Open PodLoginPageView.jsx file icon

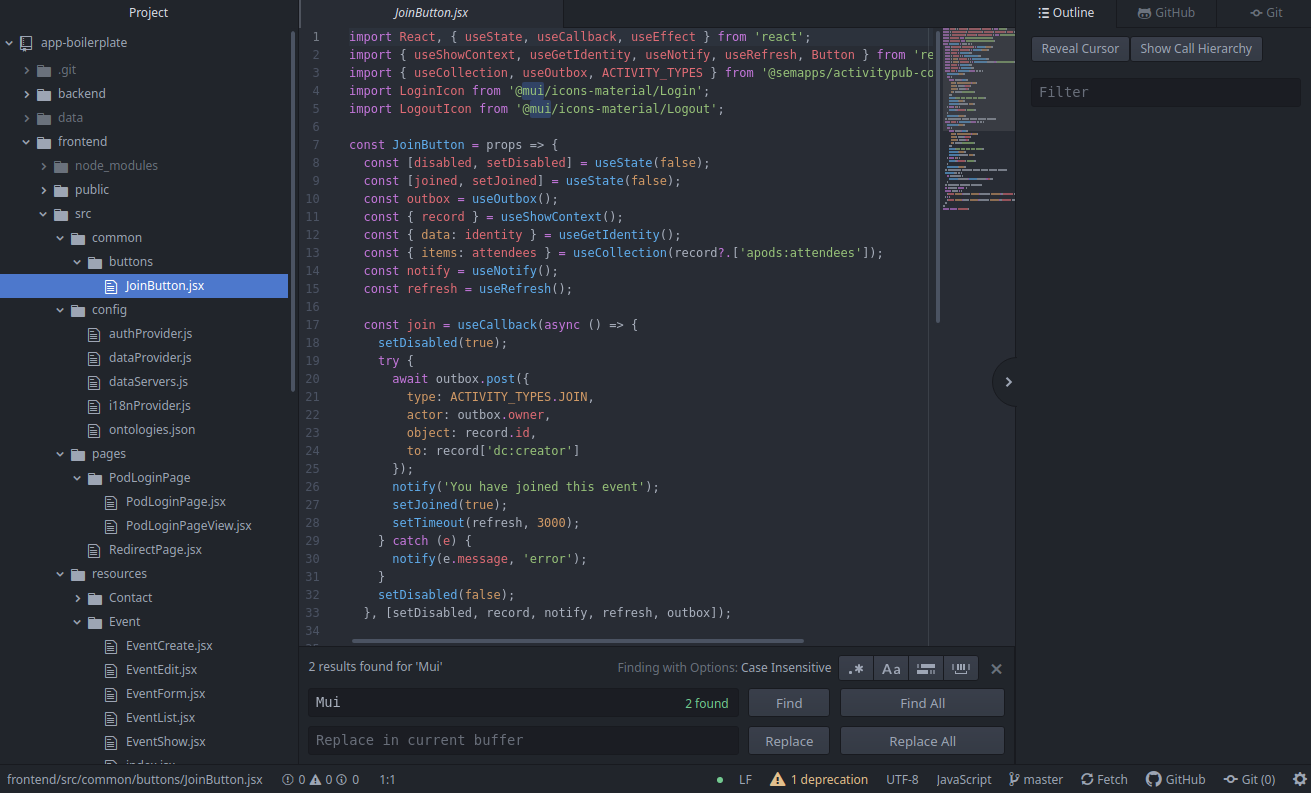[x=112, y=526]
